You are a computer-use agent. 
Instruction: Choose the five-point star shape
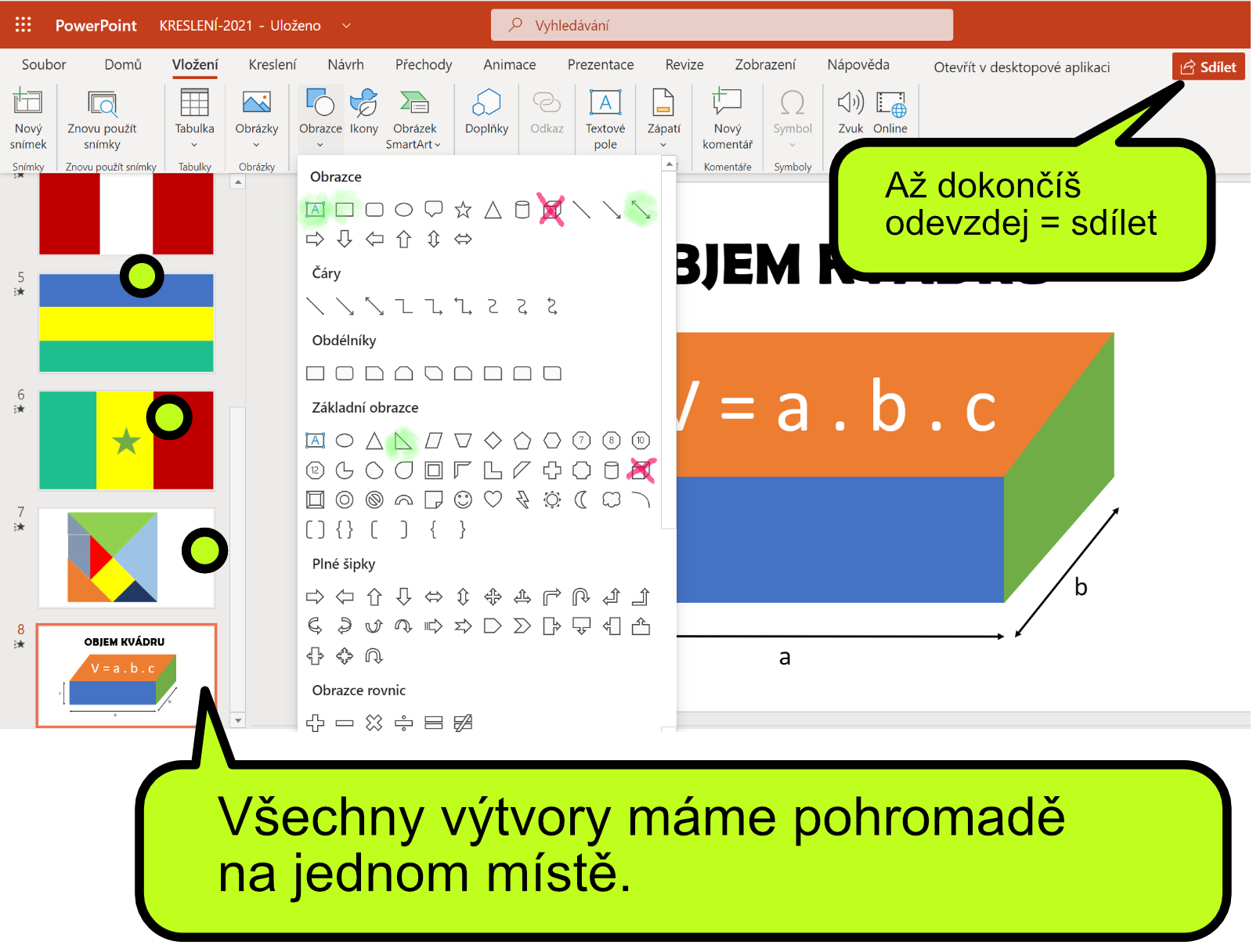(x=463, y=210)
